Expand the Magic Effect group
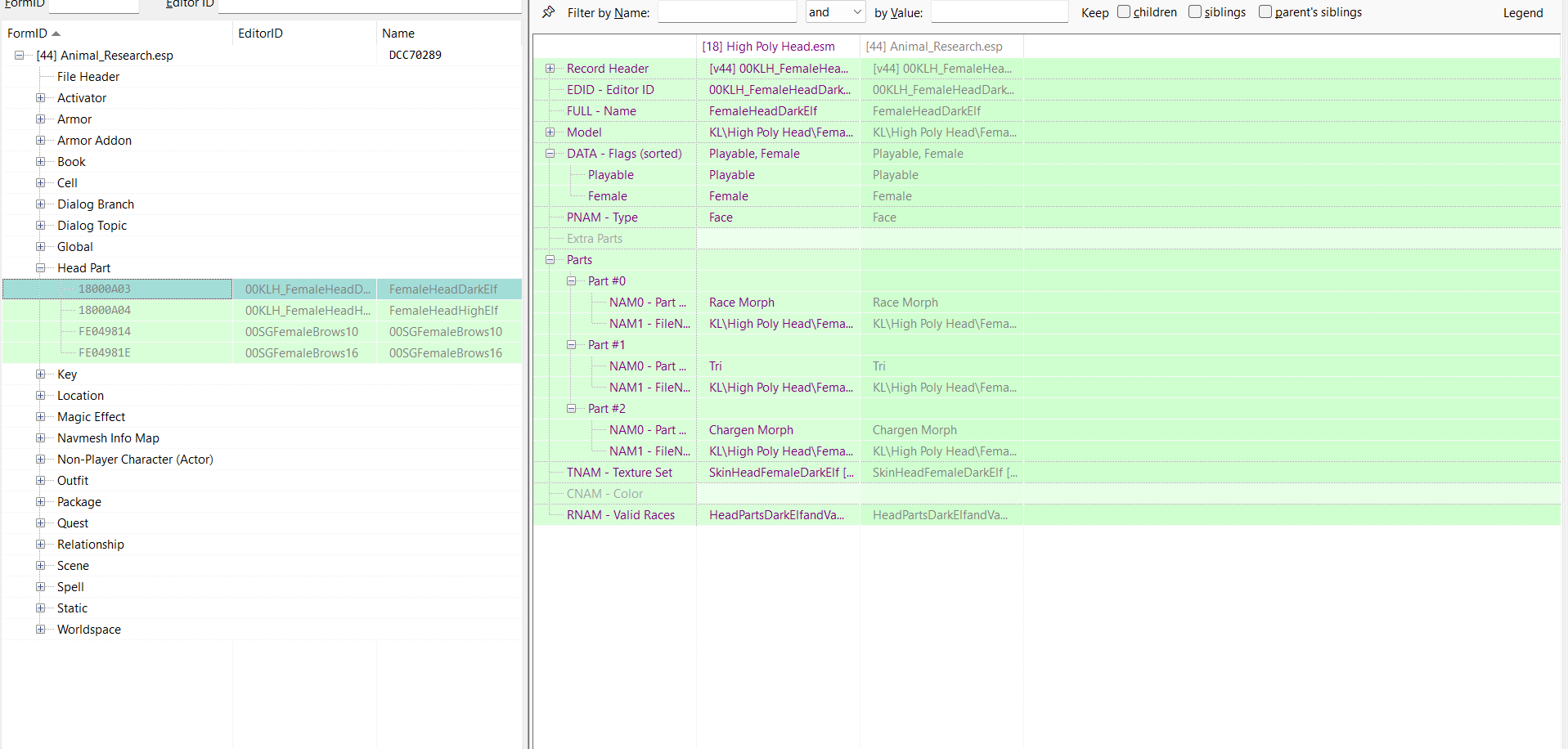Screen dimensions: 1568x749 click(40, 417)
